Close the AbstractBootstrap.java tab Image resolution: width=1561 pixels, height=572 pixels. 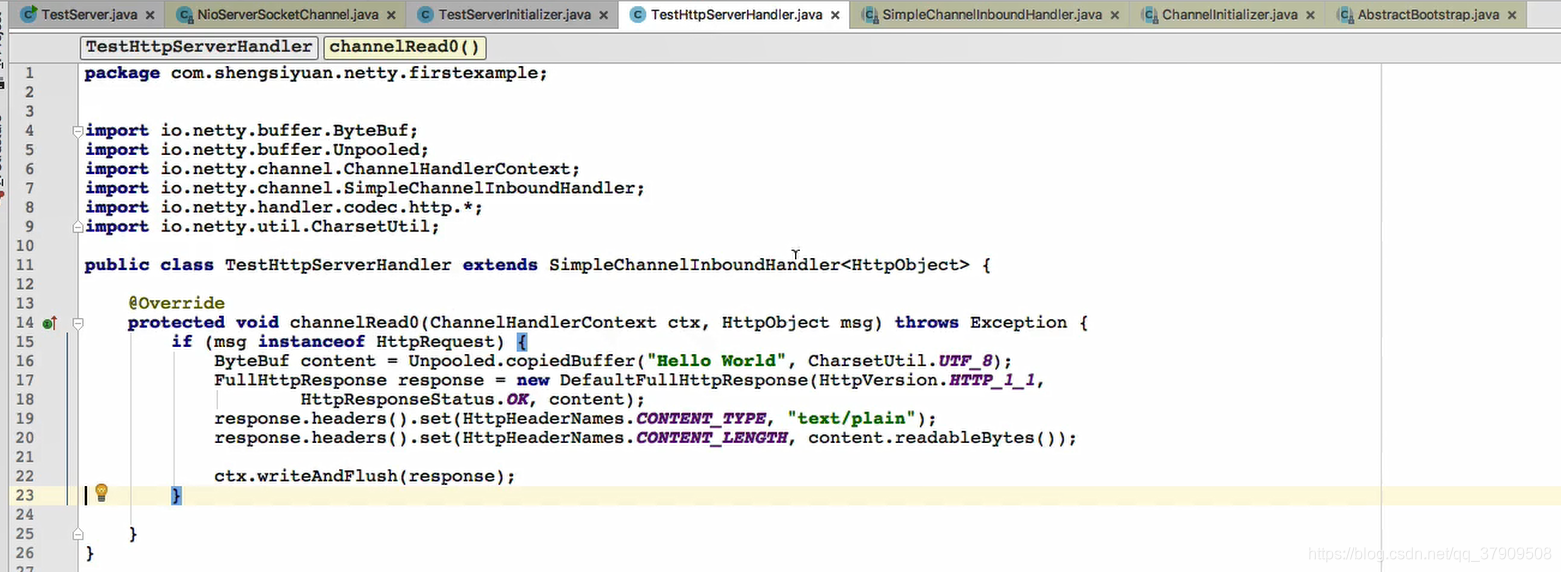pos(1511,16)
